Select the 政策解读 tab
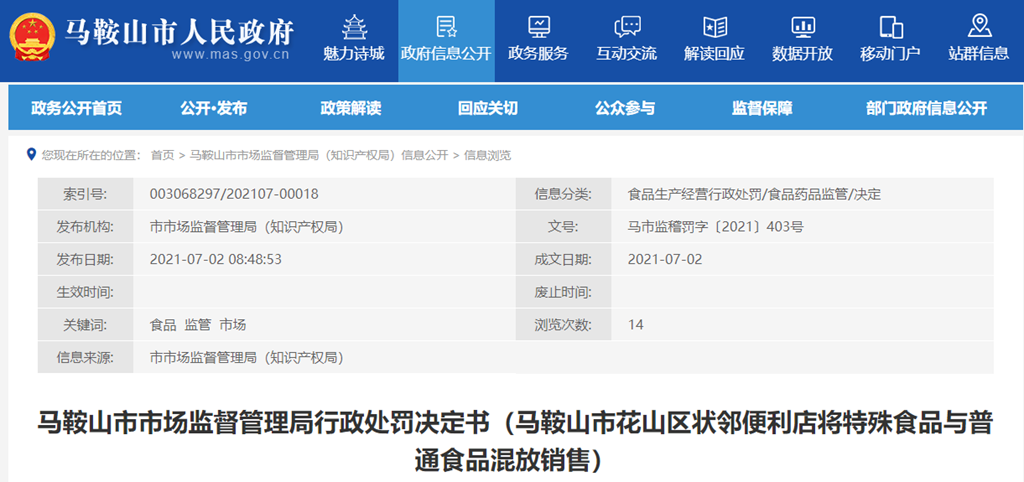Screen dimensions: 1024x482 (x=351, y=108)
